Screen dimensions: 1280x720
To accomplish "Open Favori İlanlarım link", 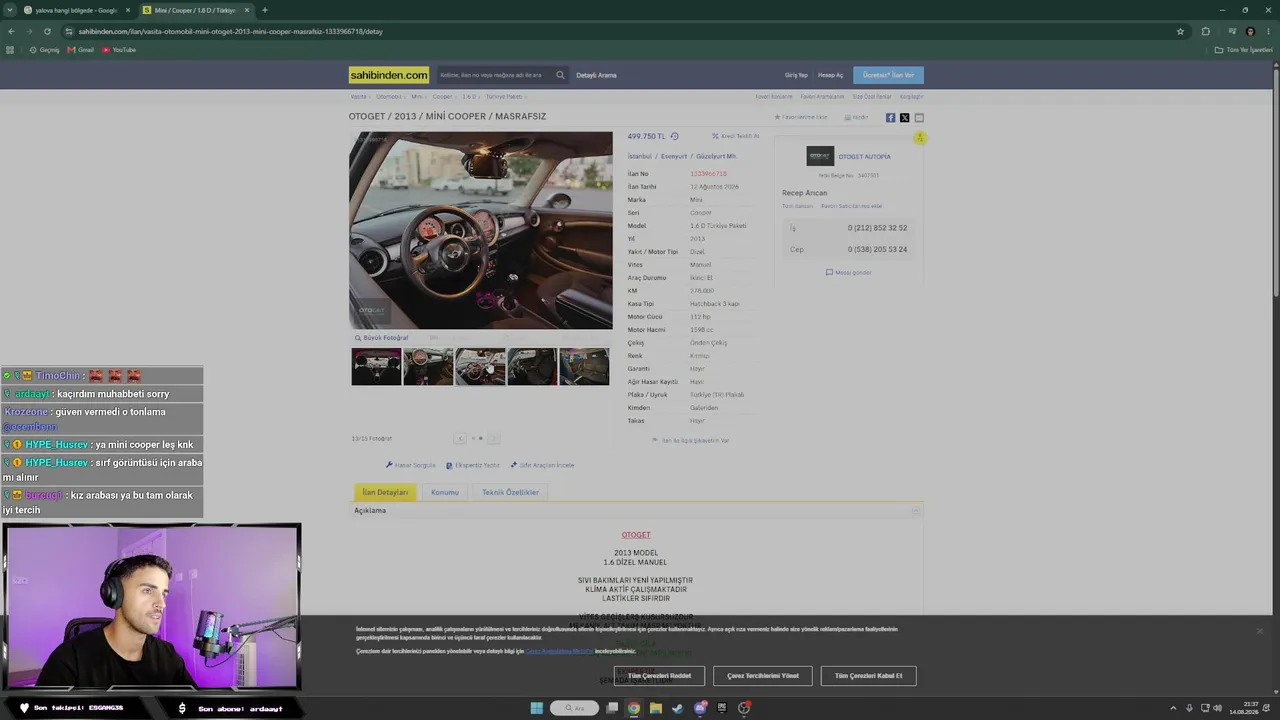I will pos(774,97).
